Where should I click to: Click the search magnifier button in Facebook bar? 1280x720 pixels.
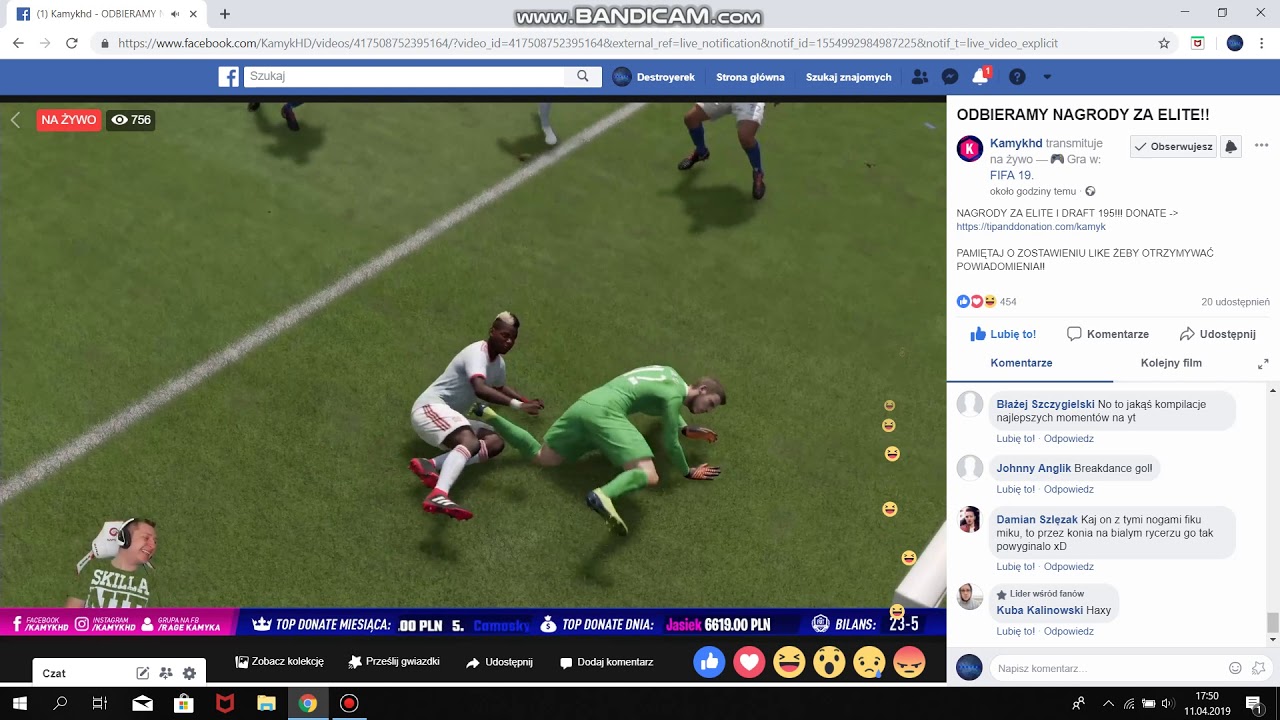[x=583, y=77]
